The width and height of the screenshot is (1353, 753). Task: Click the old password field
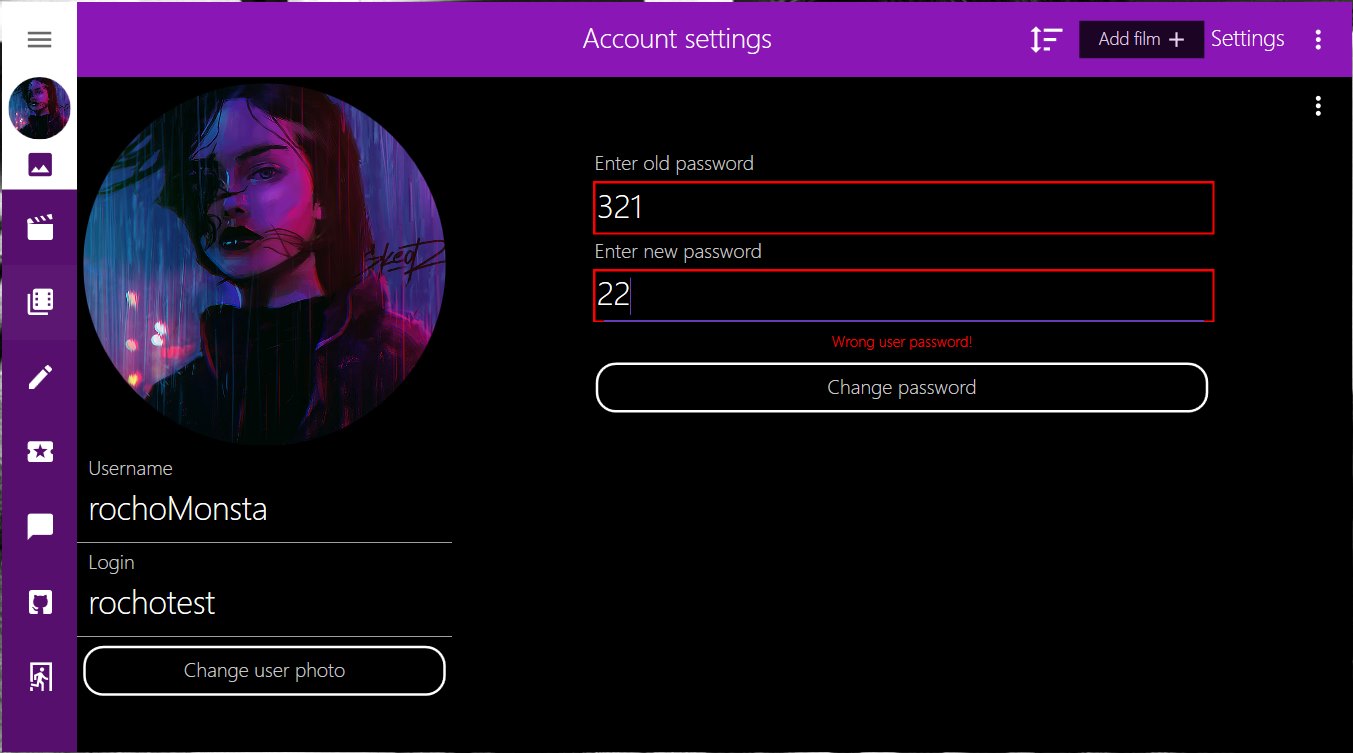click(904, 208)
